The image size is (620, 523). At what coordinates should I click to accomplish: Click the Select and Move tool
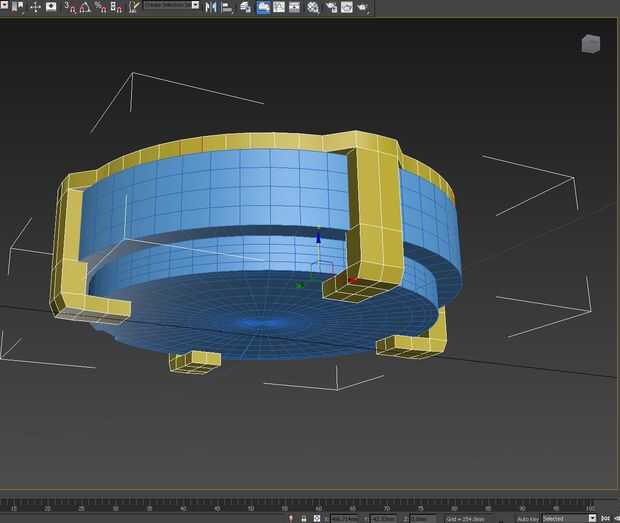pos(36,7)
